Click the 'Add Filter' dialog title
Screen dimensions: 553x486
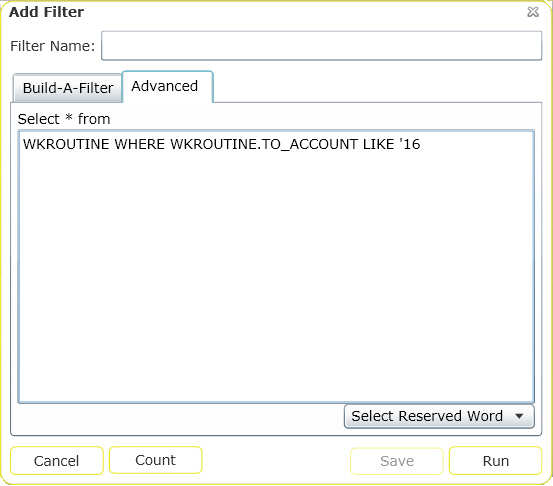47,12
